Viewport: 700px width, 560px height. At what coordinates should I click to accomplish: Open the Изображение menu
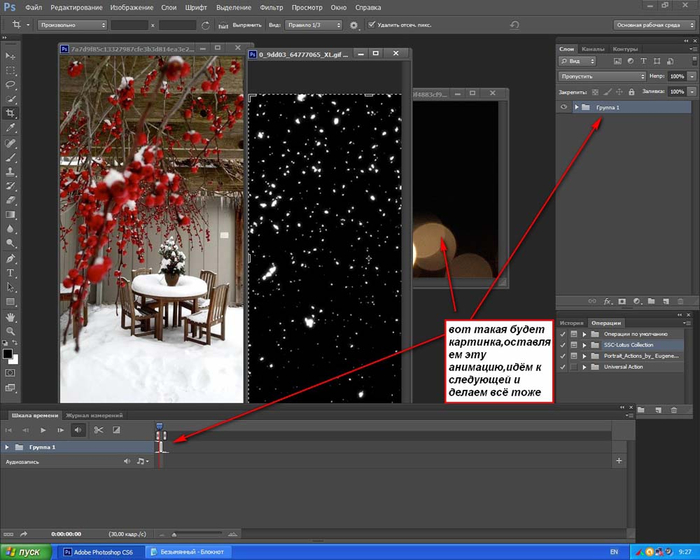tap(132, 8)
